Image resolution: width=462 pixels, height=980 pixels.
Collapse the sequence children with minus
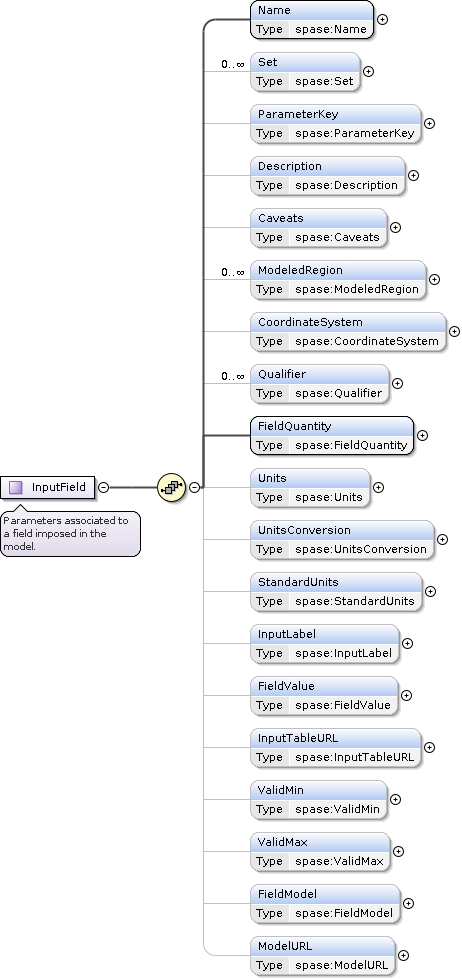point(194,487)
